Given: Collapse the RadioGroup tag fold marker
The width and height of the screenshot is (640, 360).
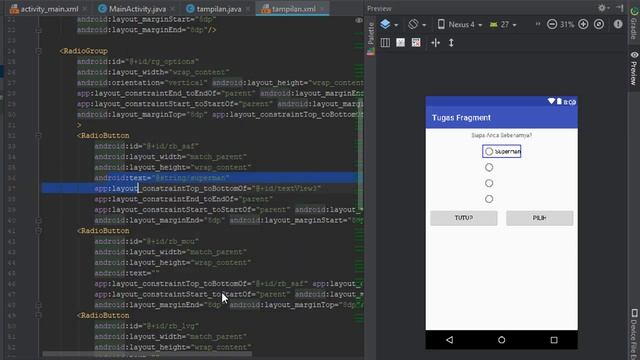Looking at the screenshot, I should click(38, 51).
